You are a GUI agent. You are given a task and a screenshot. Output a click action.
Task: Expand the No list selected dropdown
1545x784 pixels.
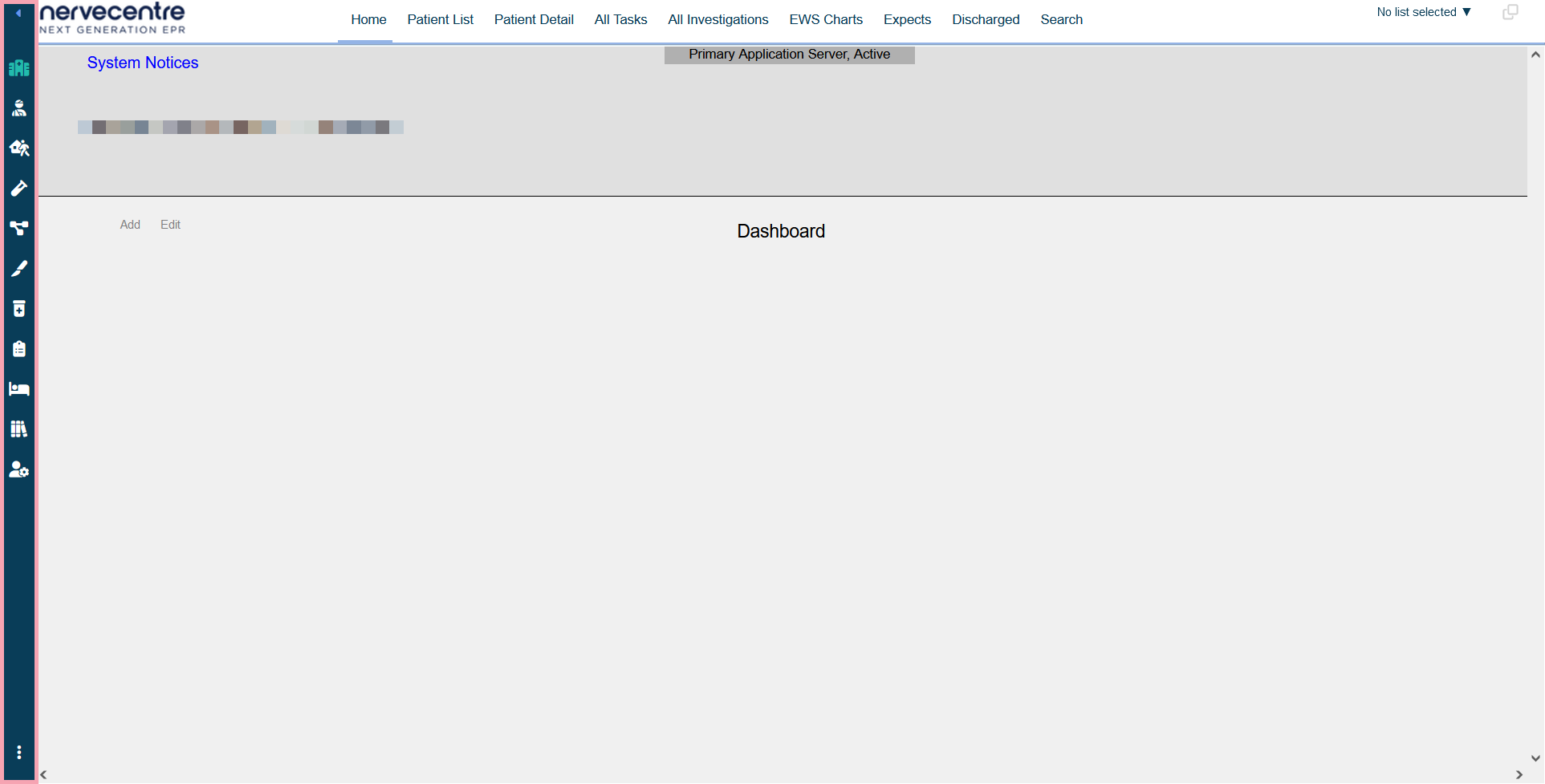[1424, 12]
